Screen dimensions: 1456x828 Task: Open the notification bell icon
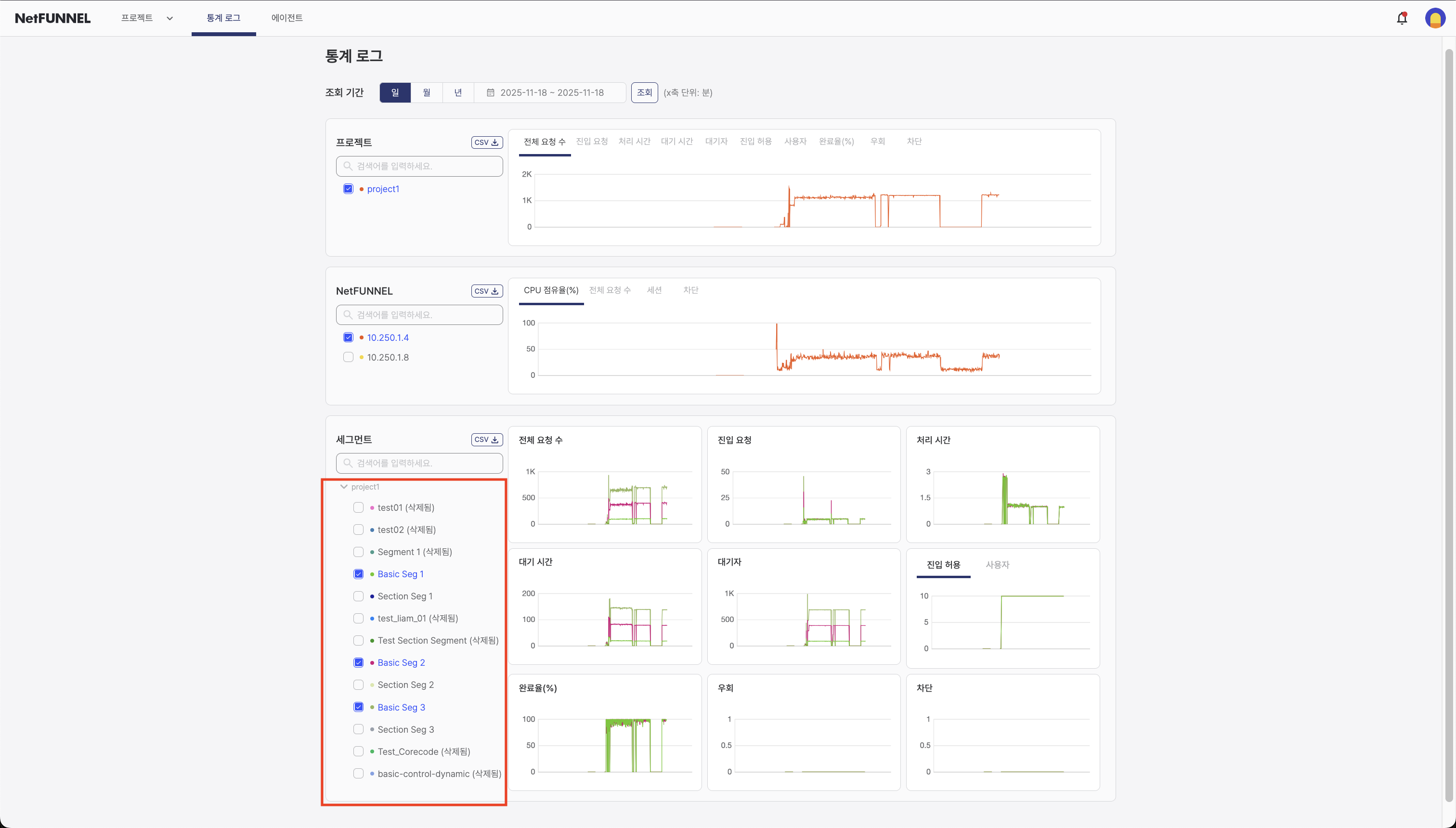(1402, 18)
